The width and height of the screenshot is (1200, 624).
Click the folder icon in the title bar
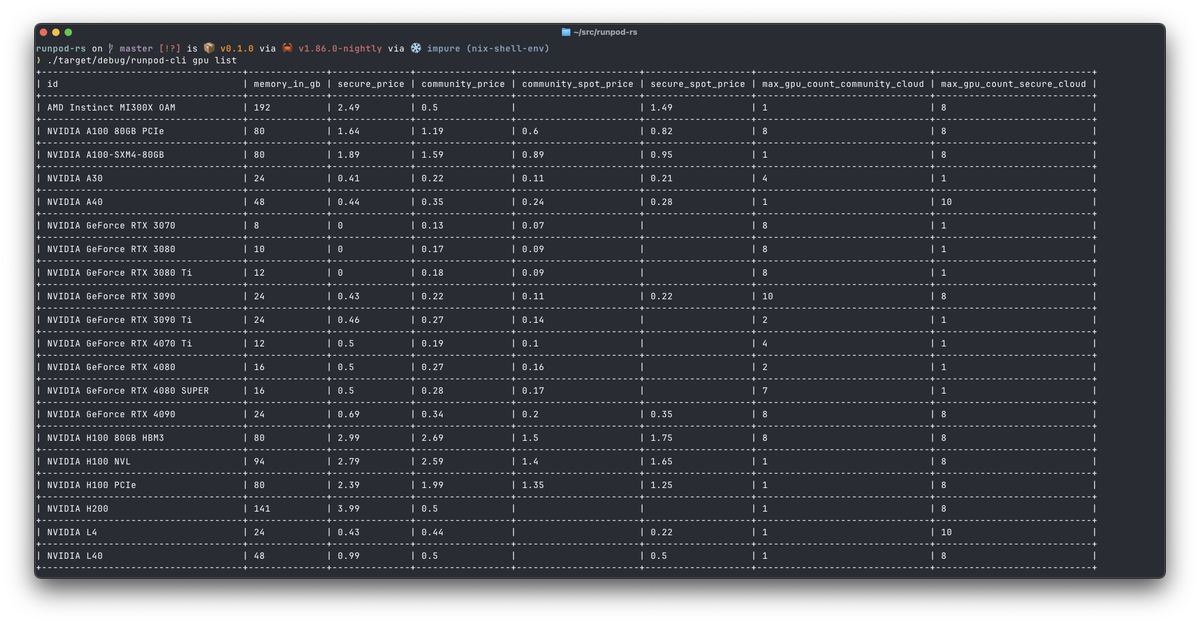(566, 32)
